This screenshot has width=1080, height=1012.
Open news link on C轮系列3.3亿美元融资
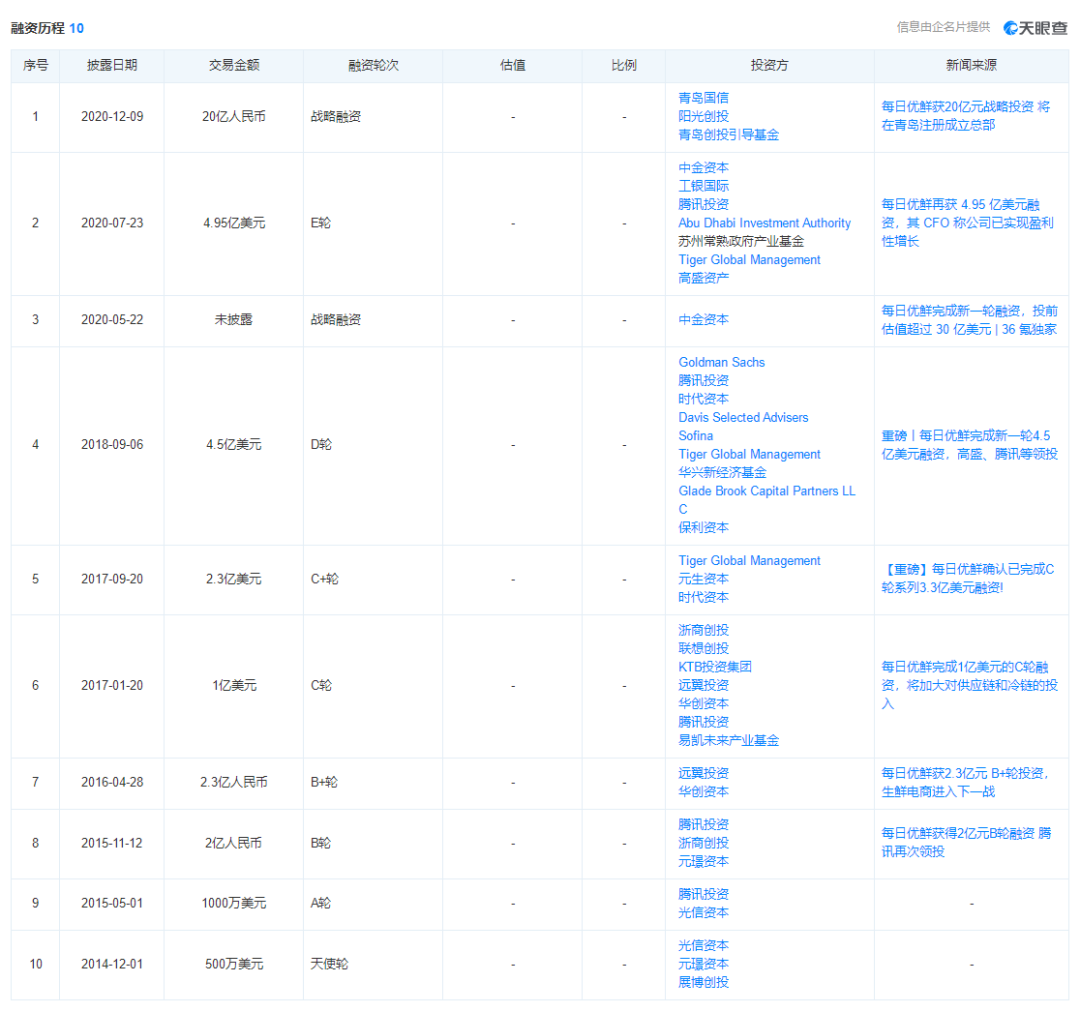point(968,579)
